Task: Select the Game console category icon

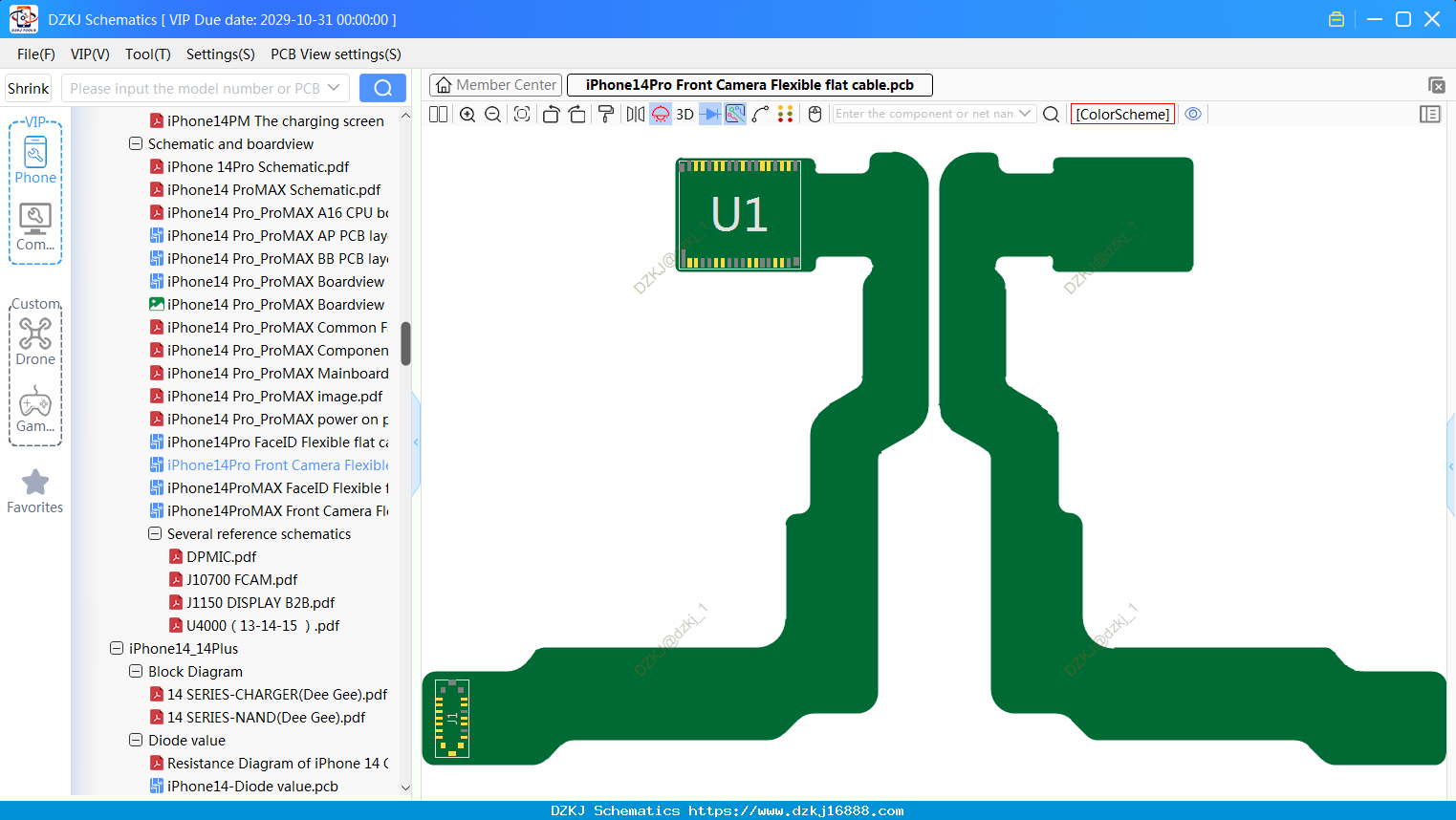Action: coord(35,409)
